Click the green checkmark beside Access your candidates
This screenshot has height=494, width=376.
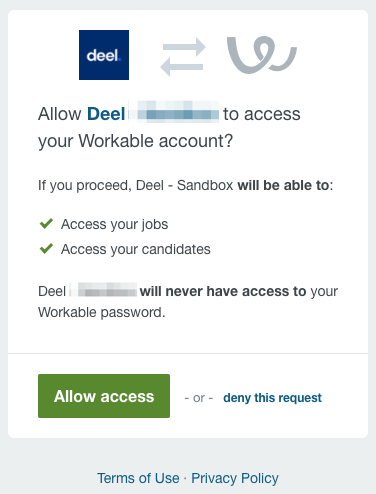tap(46, 248)
